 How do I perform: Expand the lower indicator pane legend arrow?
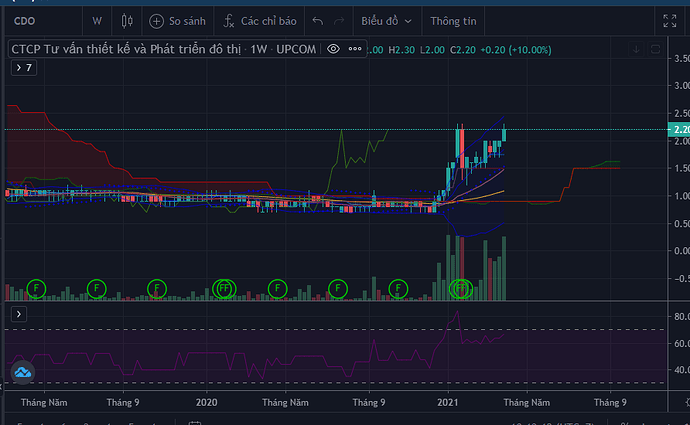[x=18, y=314]
